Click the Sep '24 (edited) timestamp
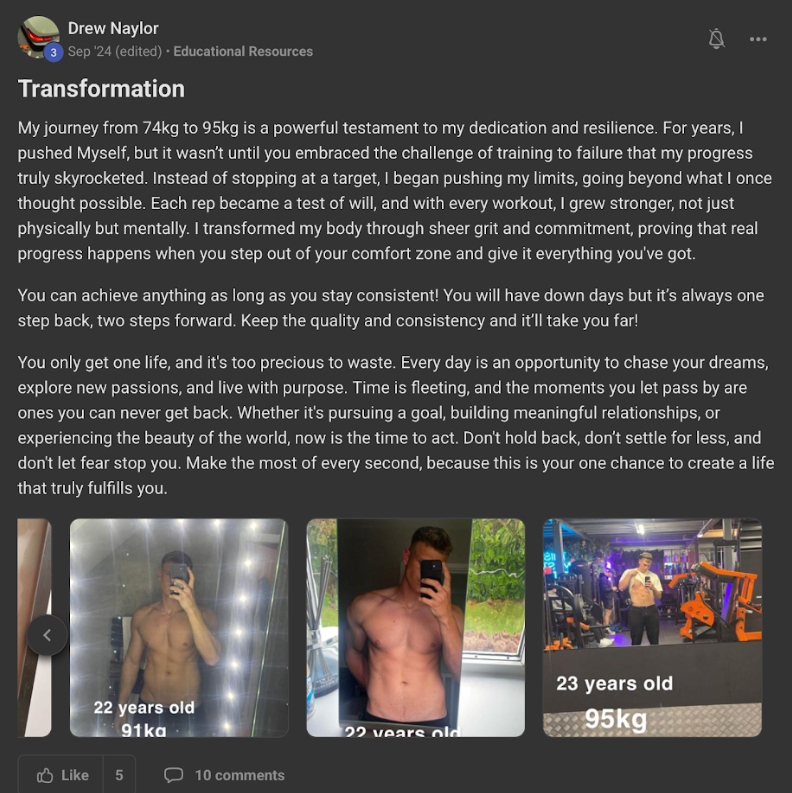The height and width of the screenshot is (793, 792). tap(115, 52)
